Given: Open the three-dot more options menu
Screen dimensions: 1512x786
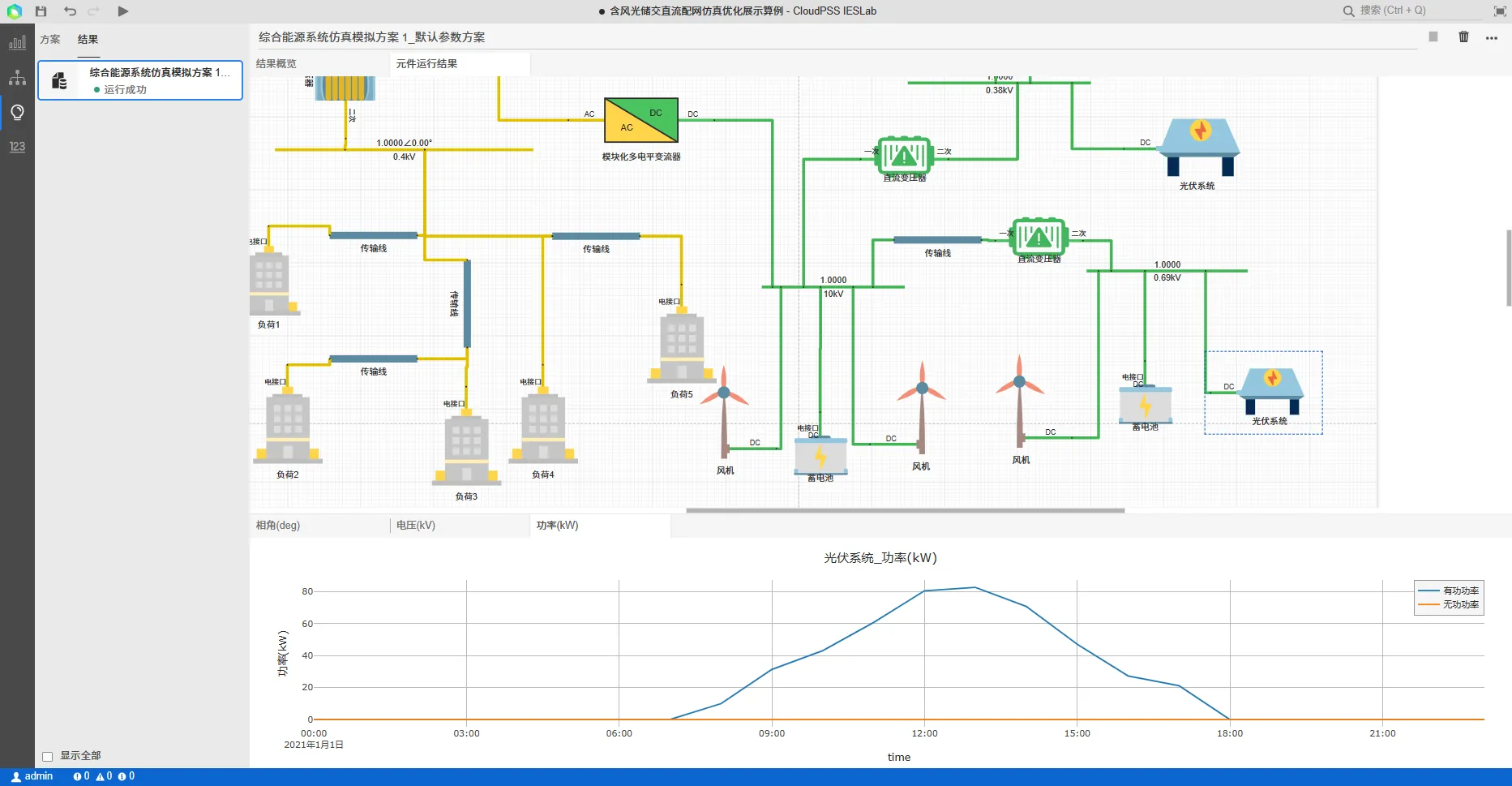Looking at the screenshot, I should 1492,37.
